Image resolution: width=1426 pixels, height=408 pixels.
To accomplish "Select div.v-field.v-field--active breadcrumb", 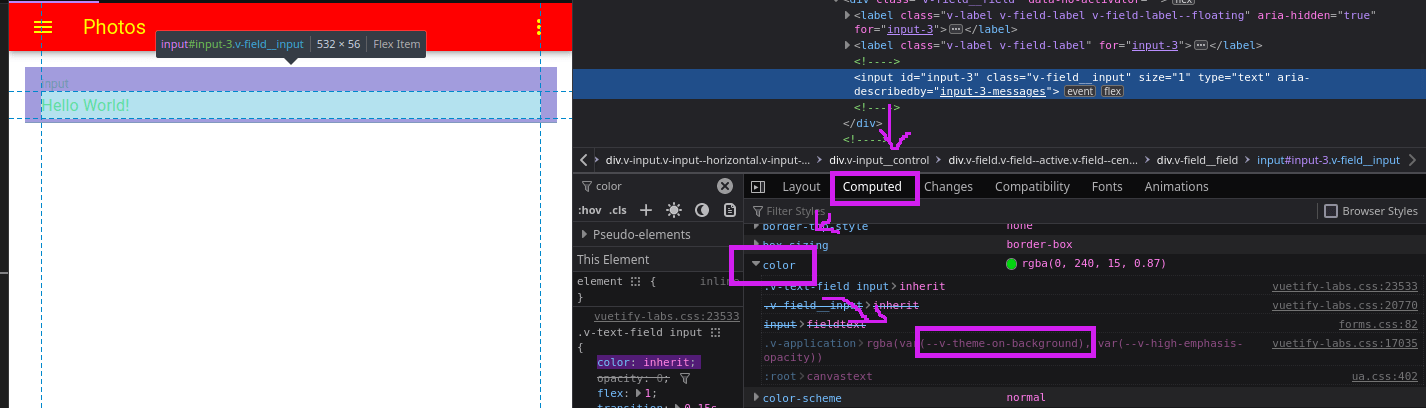I will click(1044, 160).
